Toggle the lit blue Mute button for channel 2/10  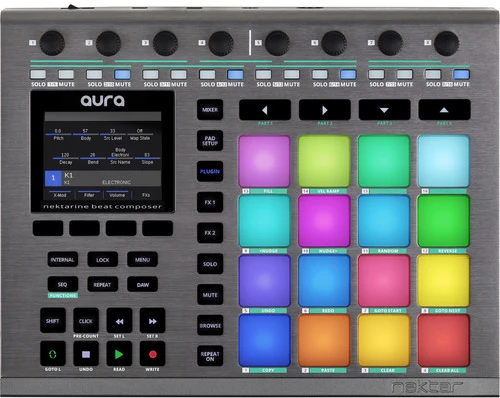[122, 74]
